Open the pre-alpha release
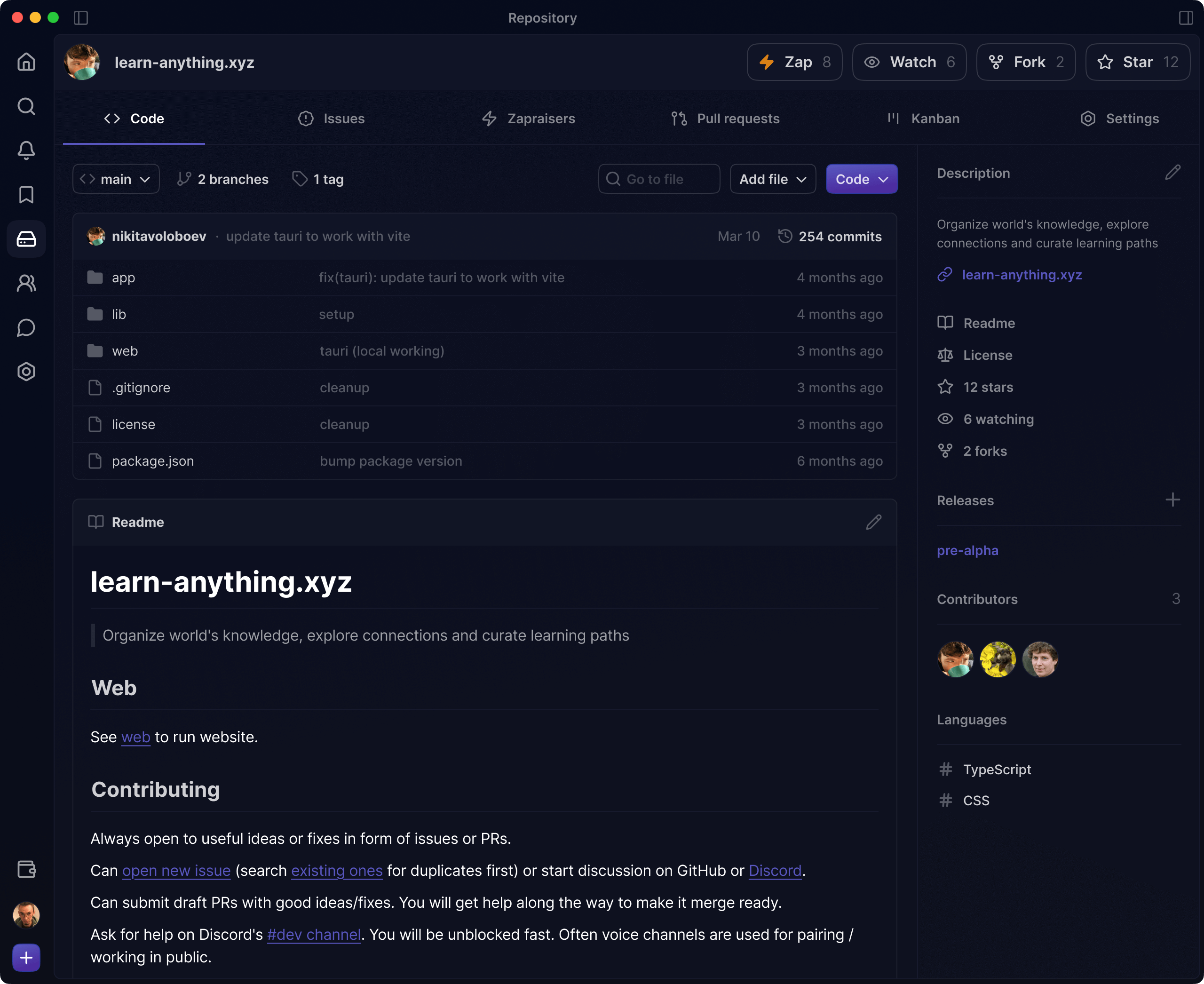1204x984 pixels. [x=967, y=550]
